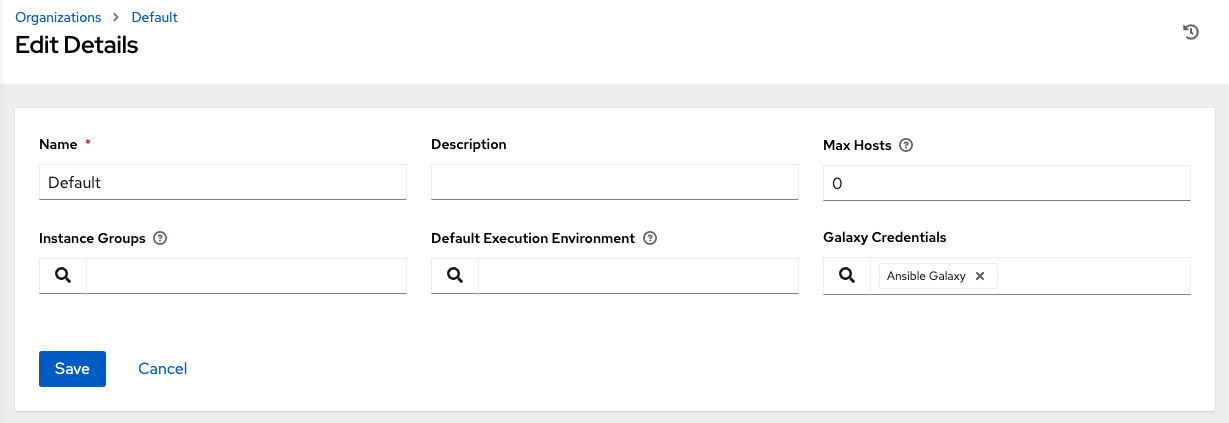
Task: Focus the Name text field
Action: coord(222,183)
